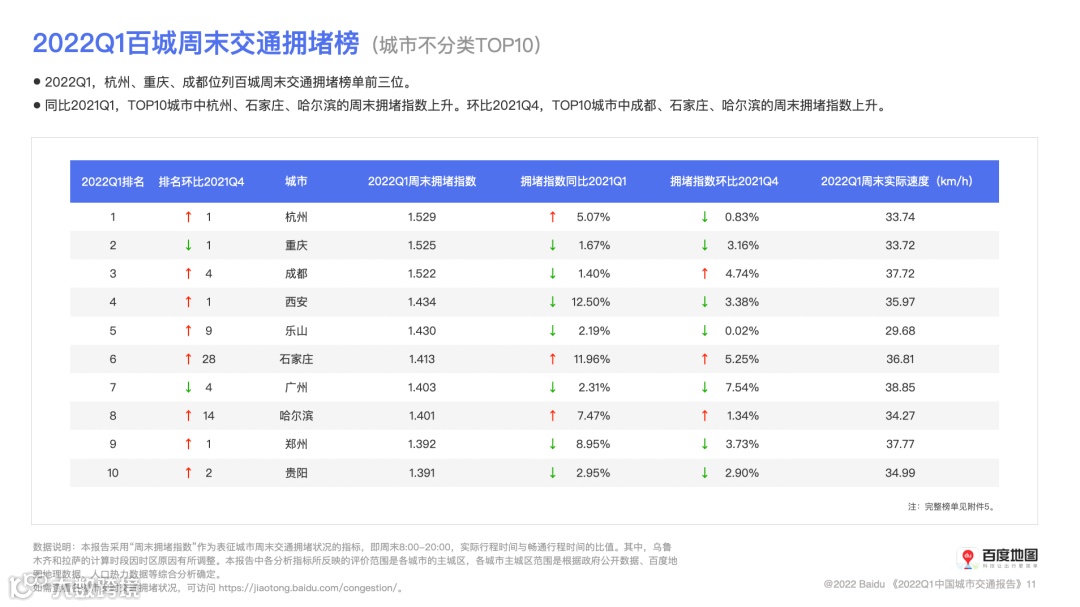1080x607 pixels.
Task: Click congestion index value 1.522
Action: [422, 274]
